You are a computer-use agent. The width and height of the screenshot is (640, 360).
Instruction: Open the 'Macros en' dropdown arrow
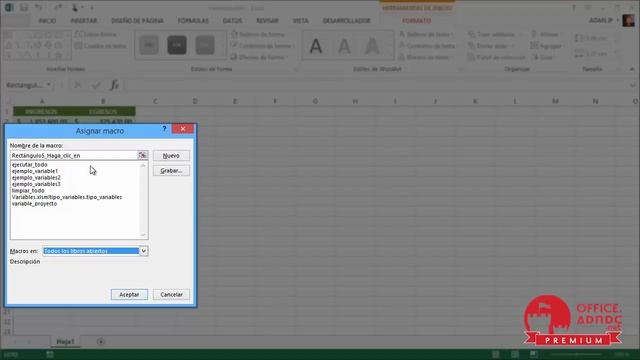tap(144, 251)
